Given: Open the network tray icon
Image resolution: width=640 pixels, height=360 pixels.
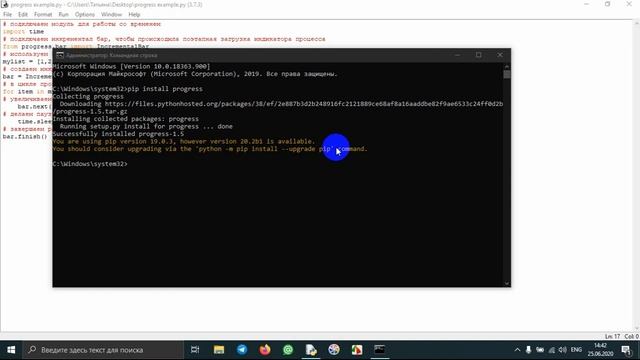Looking at the screenshot, I should tap(551, 350).
